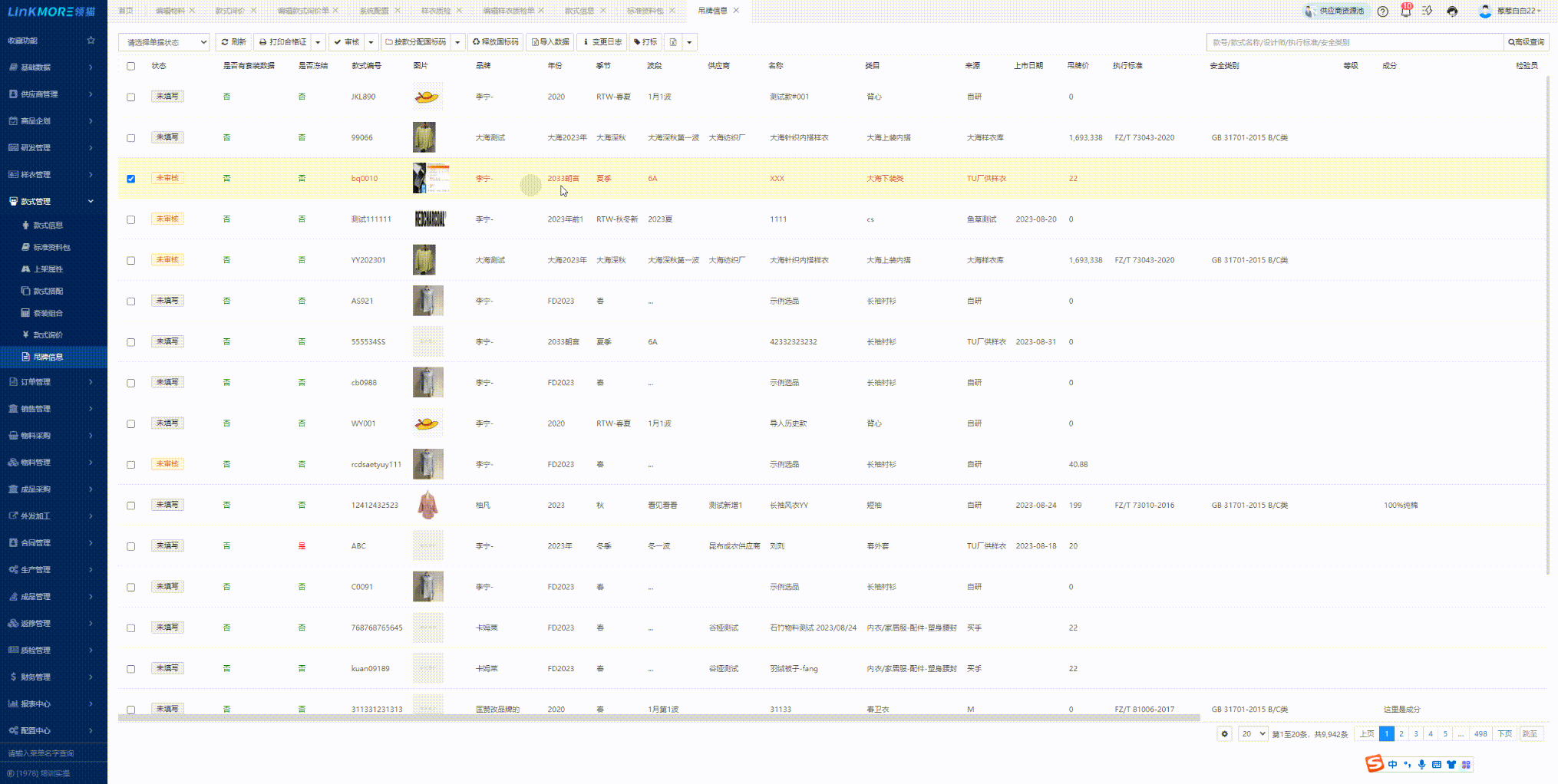Open the notification bell icon

coord(1405,12)
